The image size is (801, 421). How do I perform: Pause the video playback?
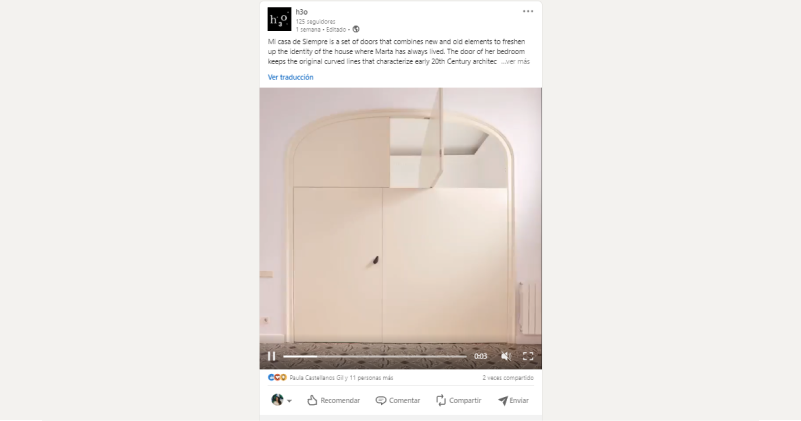272,356
